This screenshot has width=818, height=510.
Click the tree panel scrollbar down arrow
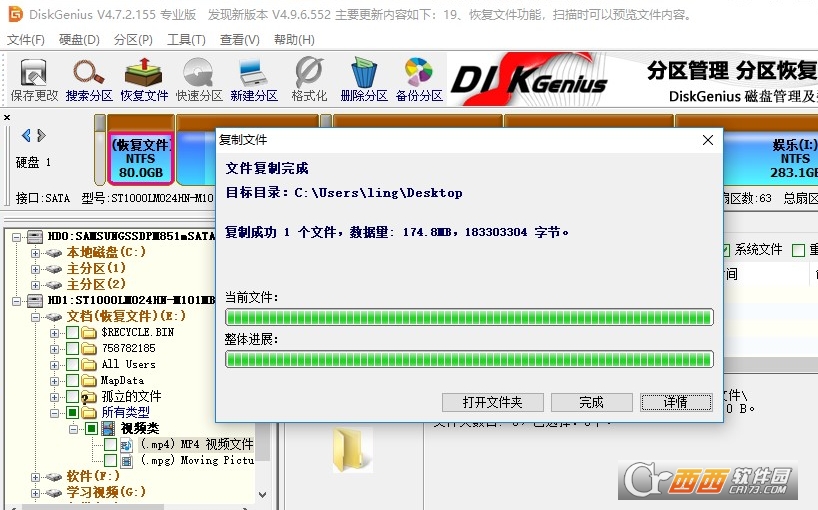coord(263,494)
